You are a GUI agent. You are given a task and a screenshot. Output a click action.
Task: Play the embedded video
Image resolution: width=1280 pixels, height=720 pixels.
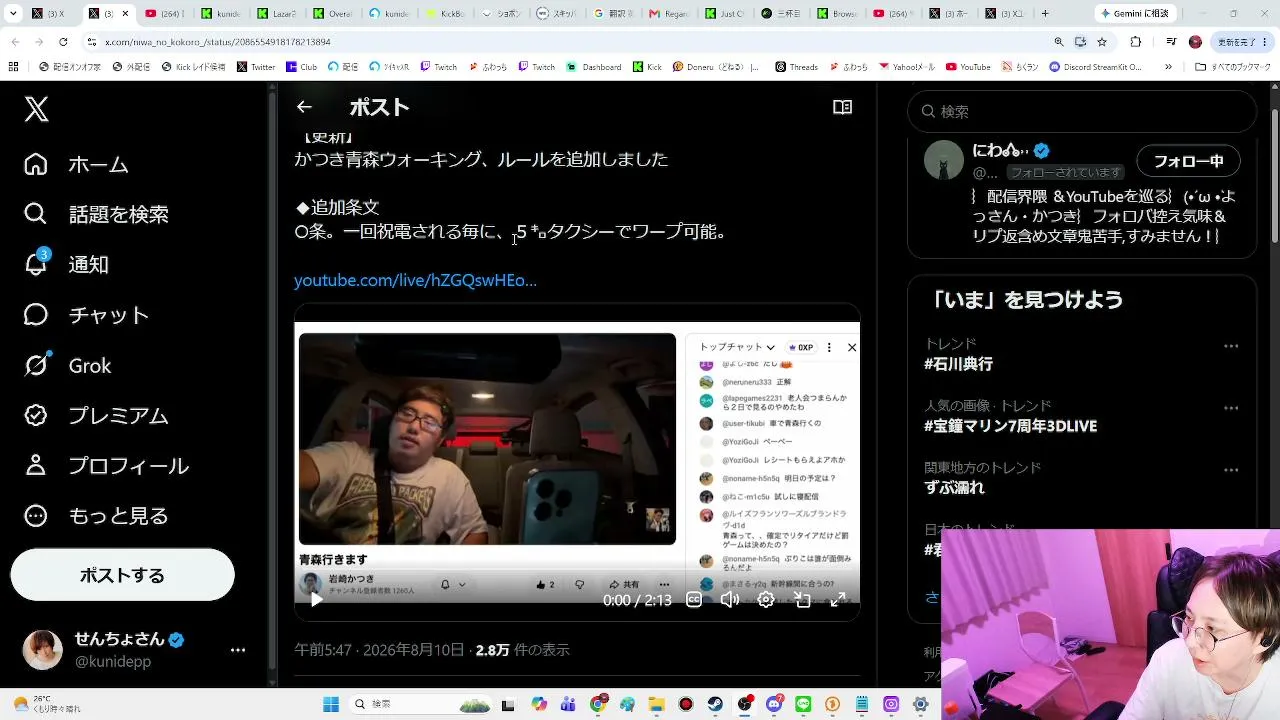click(x=316, y=599)
